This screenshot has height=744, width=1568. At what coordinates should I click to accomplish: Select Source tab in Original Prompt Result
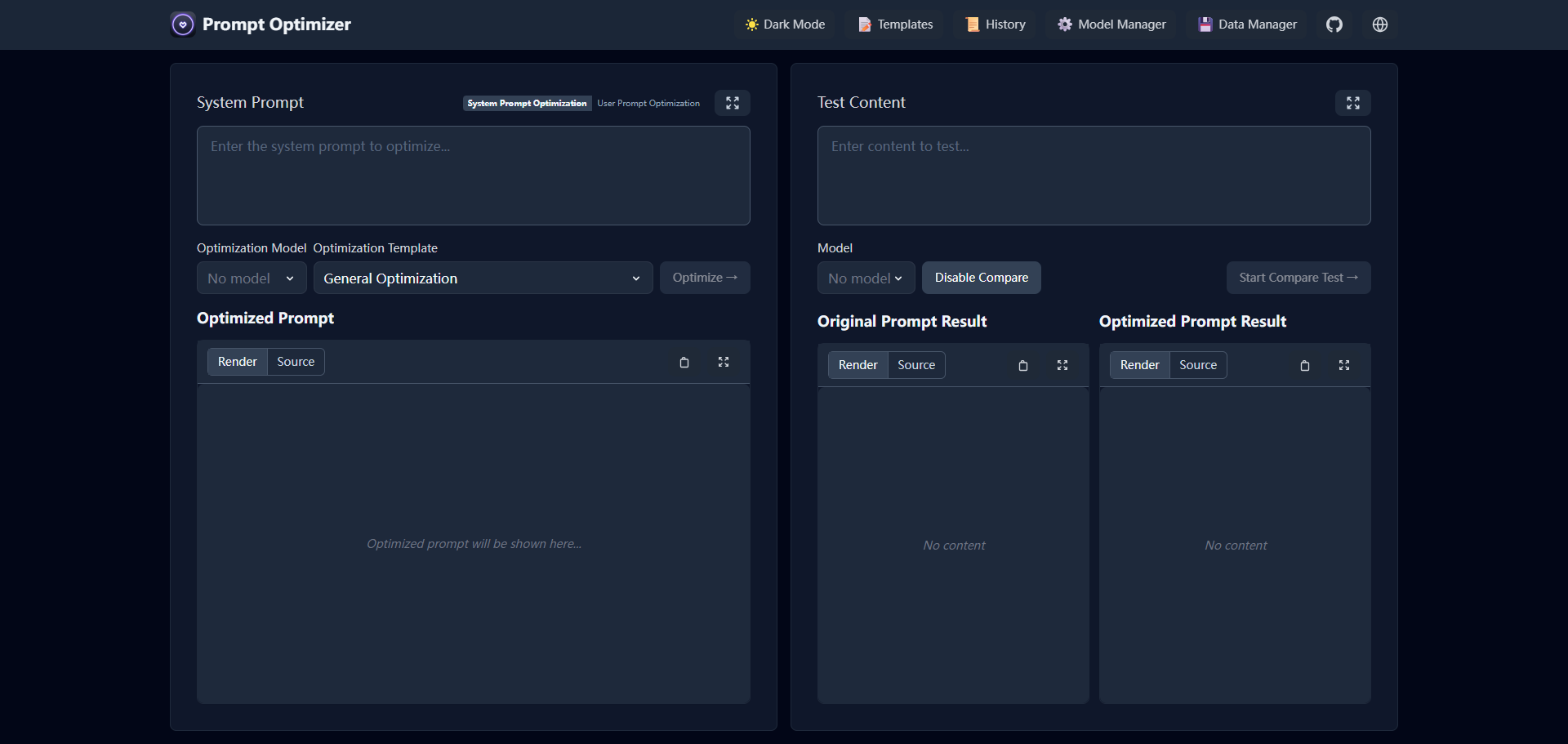click(915, 365)
